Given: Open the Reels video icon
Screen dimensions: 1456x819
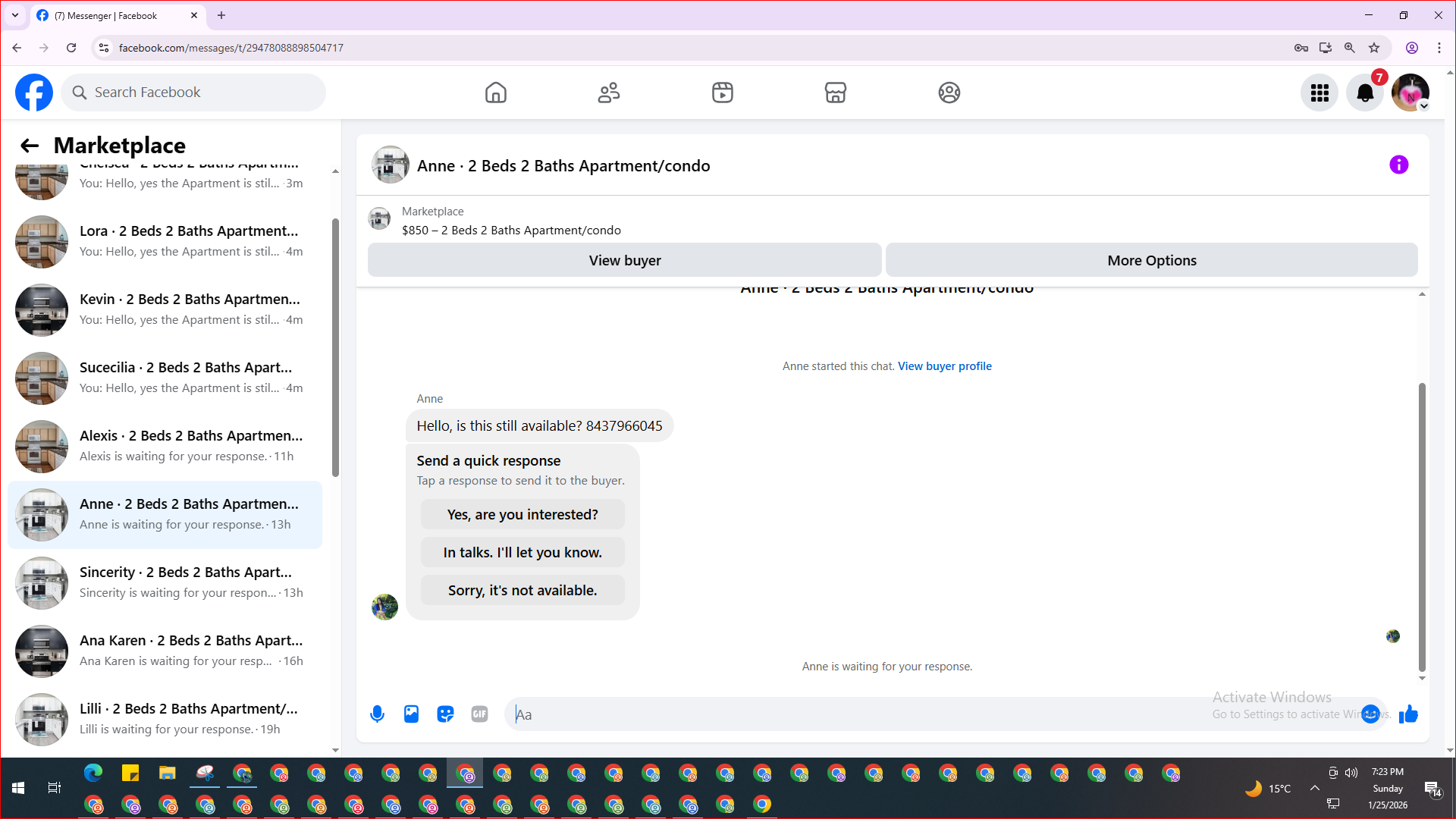Looking at the screenshot, I should [x=723, y=93].
